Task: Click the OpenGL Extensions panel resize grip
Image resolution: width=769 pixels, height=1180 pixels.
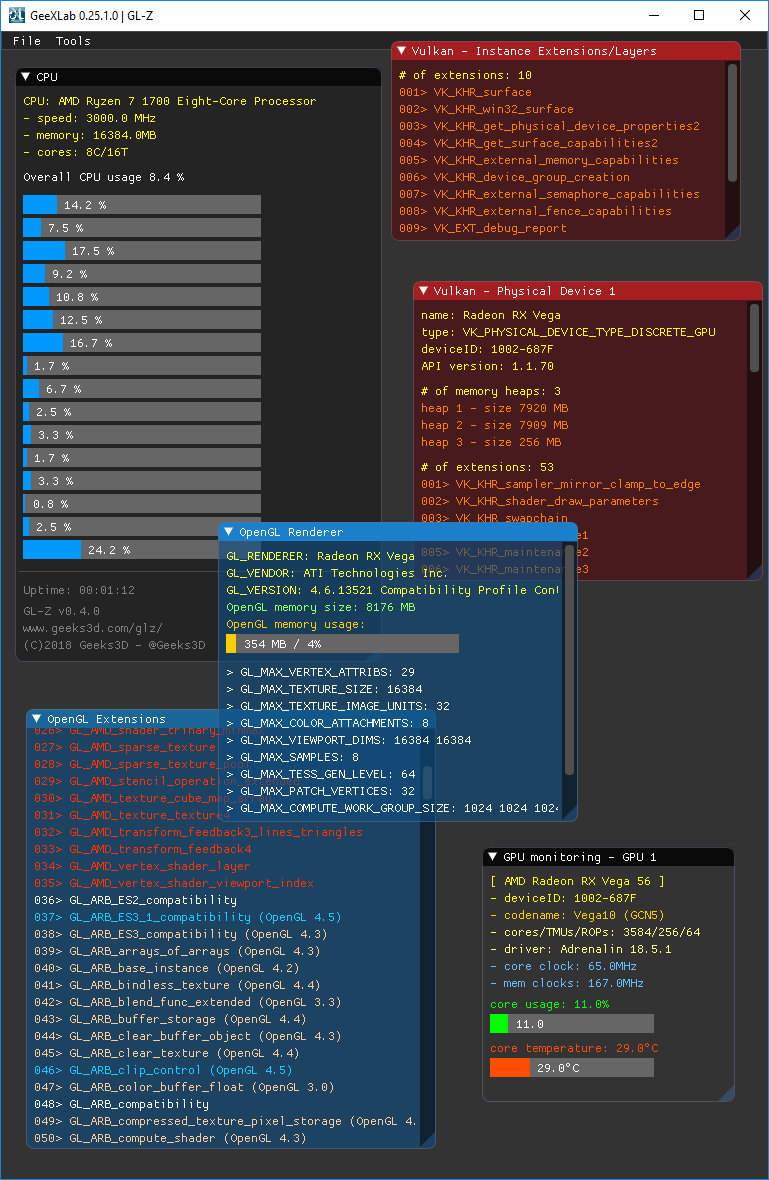Action: (428, 1141)
